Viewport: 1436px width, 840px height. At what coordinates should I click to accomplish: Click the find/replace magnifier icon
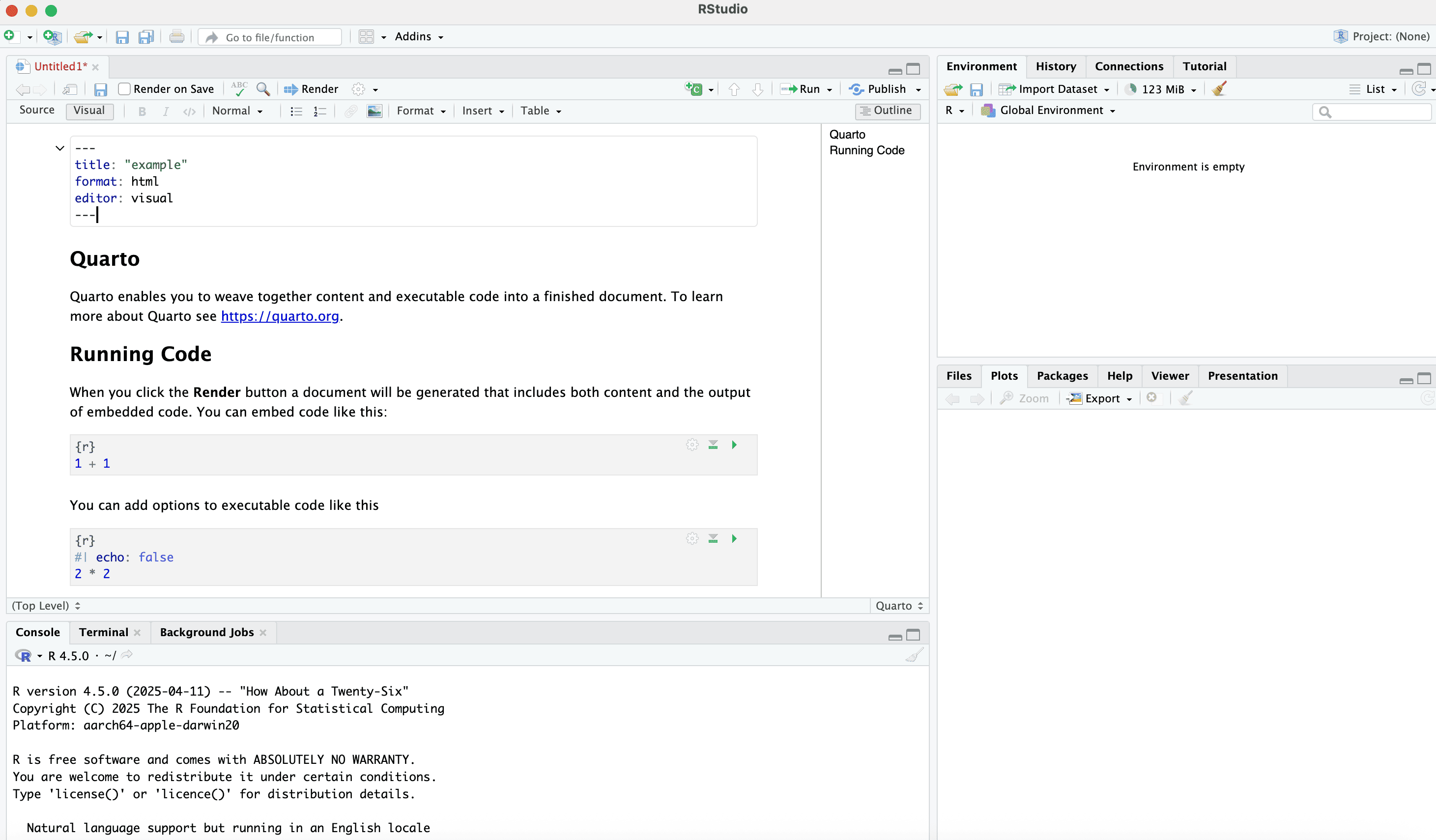pyautogui.click(x=263, y=89)
